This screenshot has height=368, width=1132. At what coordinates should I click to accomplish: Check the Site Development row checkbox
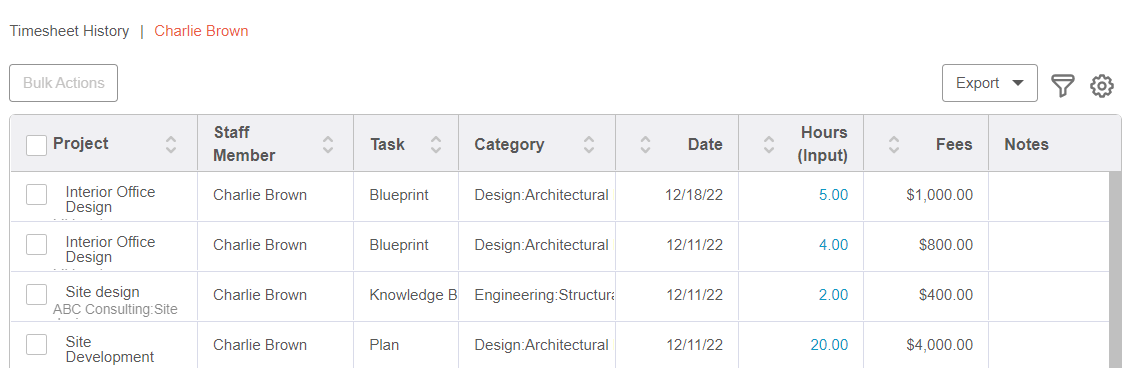37,344
